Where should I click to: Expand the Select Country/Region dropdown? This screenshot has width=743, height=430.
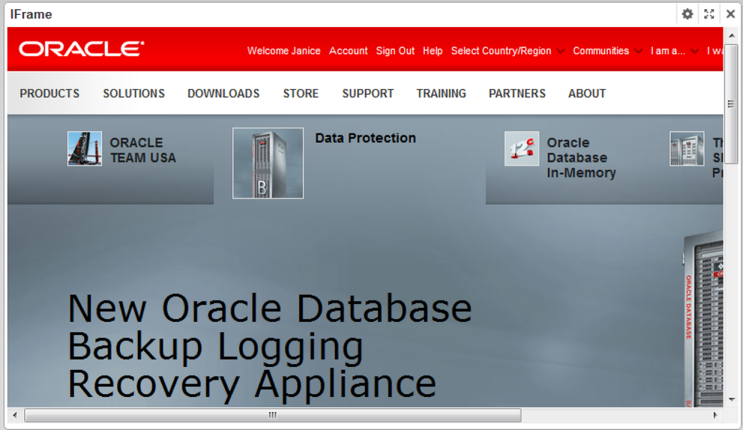(507, 51)
